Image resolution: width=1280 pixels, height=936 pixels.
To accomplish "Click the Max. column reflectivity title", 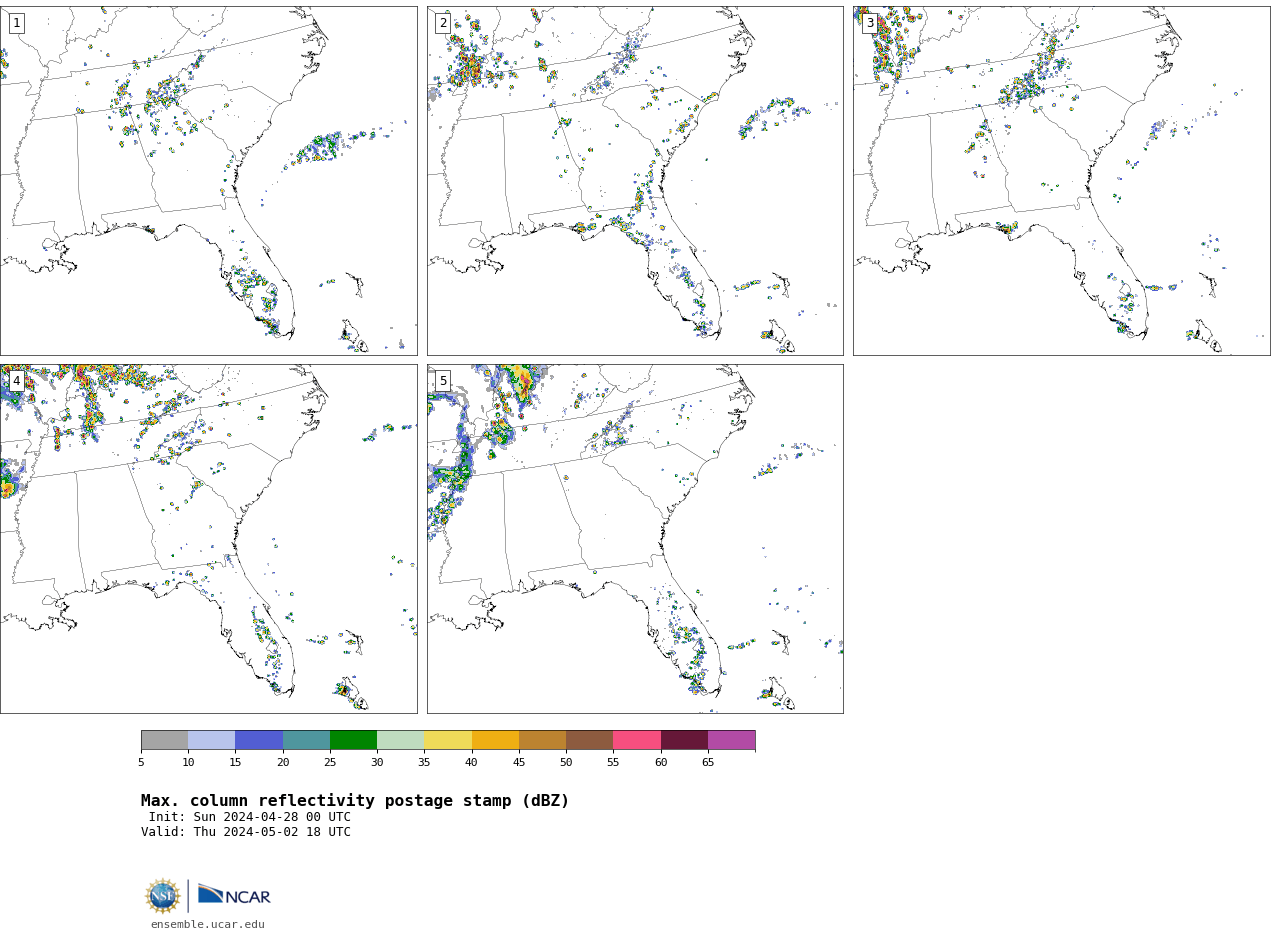I will tap(355, 801).
